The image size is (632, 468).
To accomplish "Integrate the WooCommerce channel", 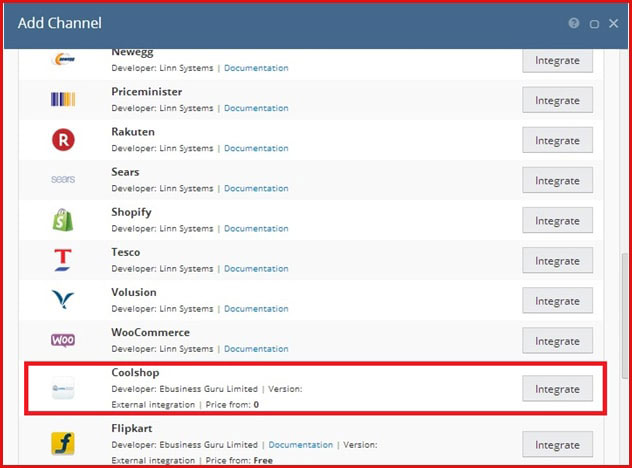I will point(557,341).
